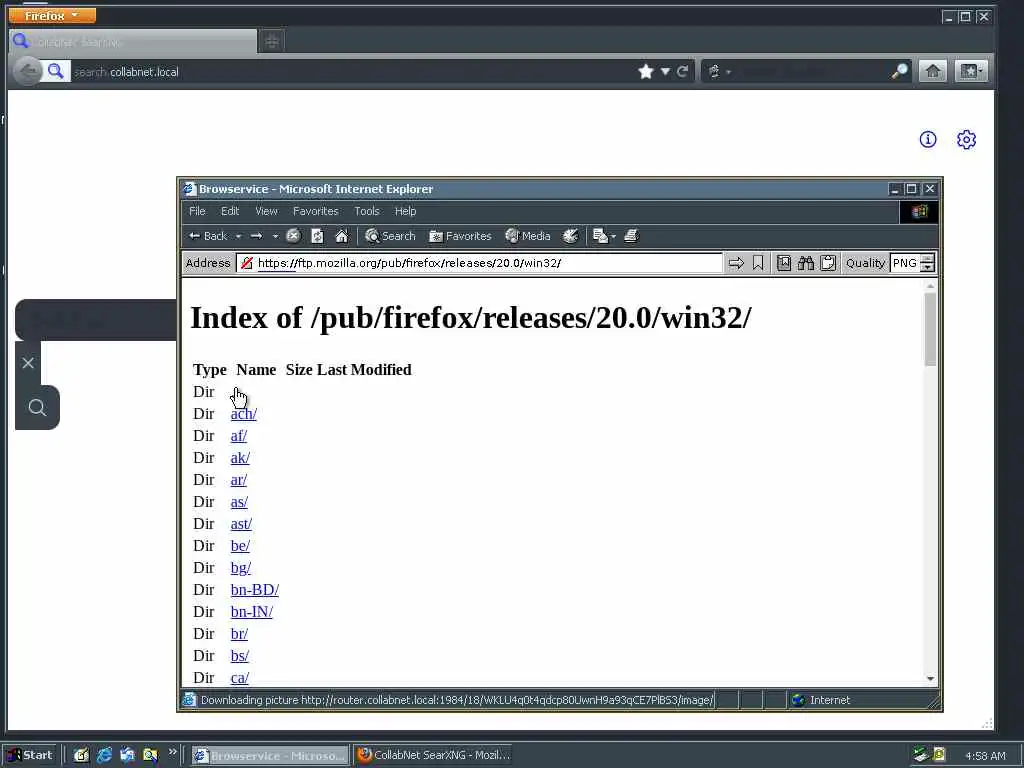Click the Back button in Internet Explorer
Viewport: 1024px width, 768px height.
tap(208, 236)
